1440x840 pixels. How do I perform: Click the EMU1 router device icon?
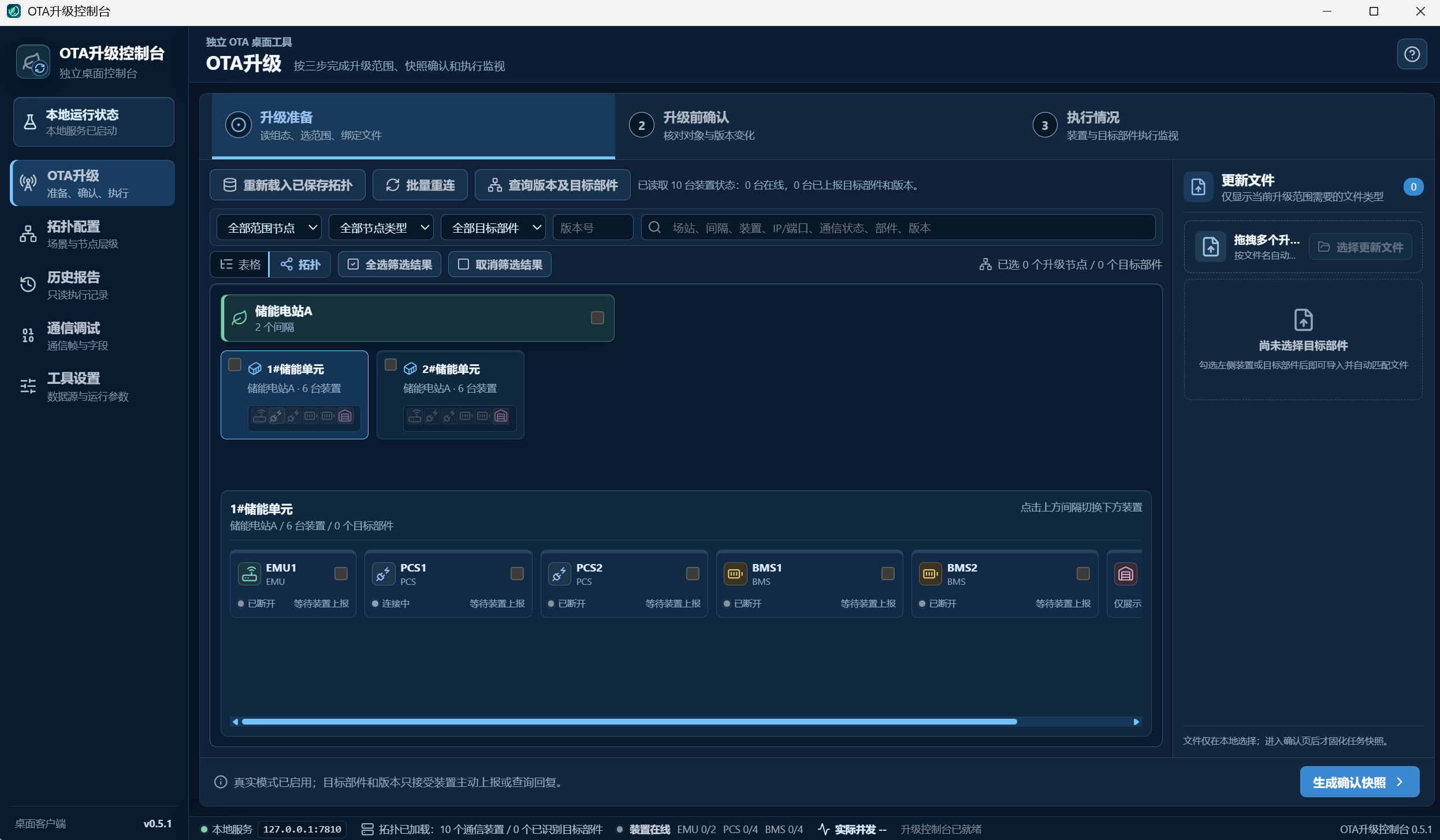[250, 574]
